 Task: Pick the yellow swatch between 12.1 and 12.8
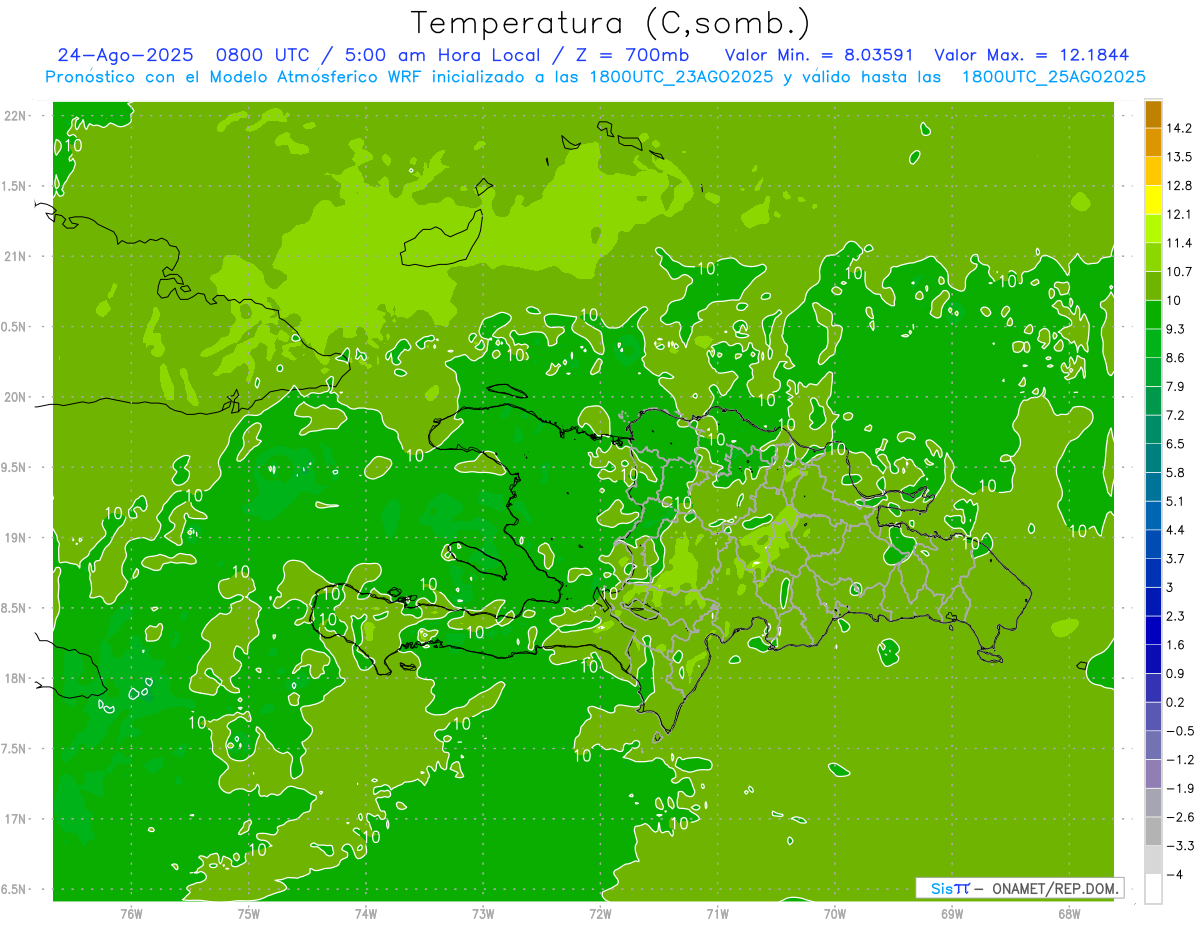[1153, 200]
